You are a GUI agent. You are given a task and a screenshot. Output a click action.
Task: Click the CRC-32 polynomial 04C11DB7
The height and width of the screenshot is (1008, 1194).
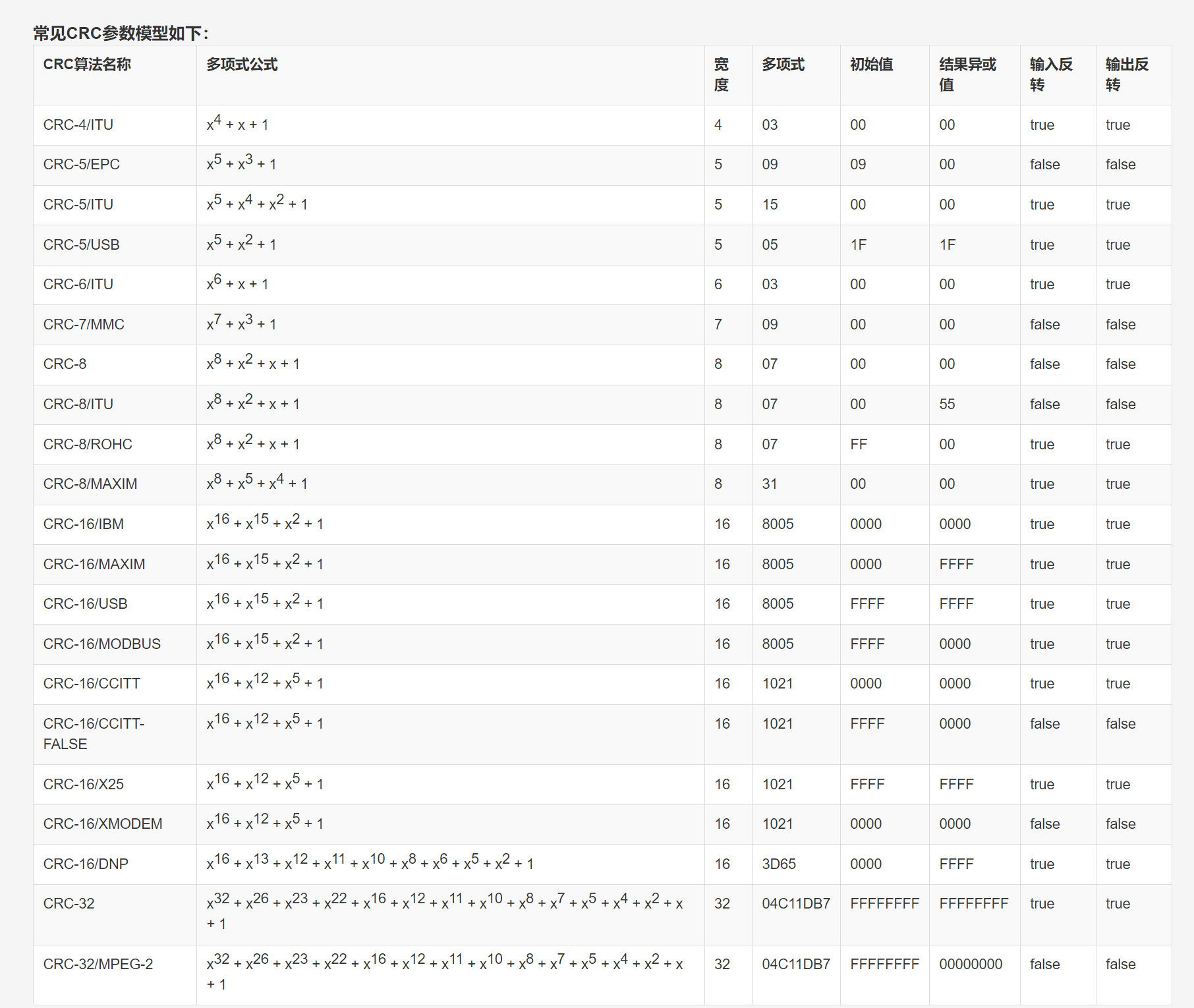coord(796,904)
